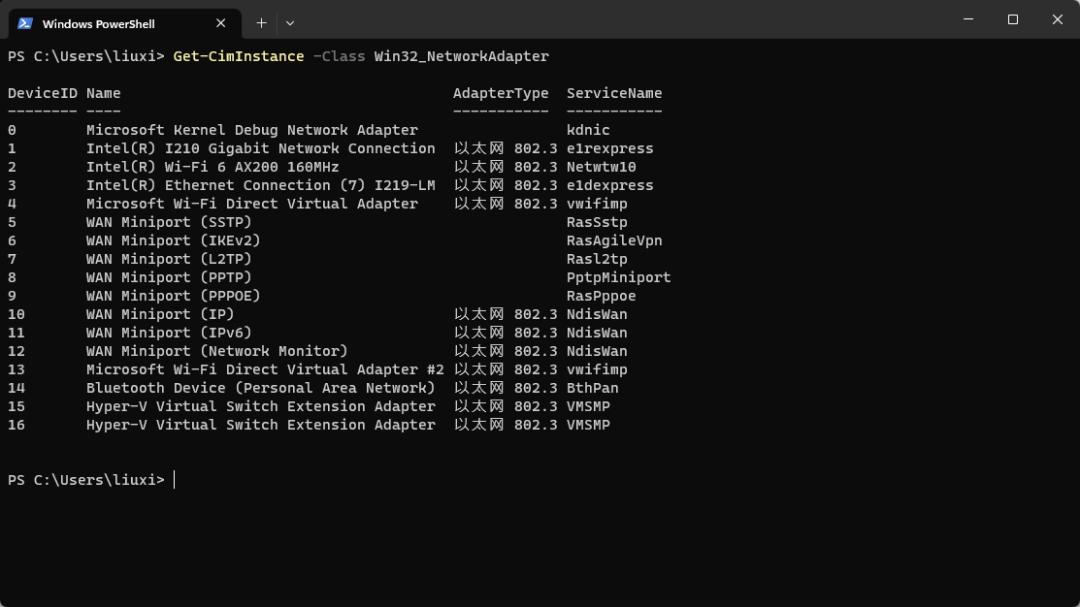Click the PptpMiniport service name
The image size is (1080, 607).
tap(619, 278)
